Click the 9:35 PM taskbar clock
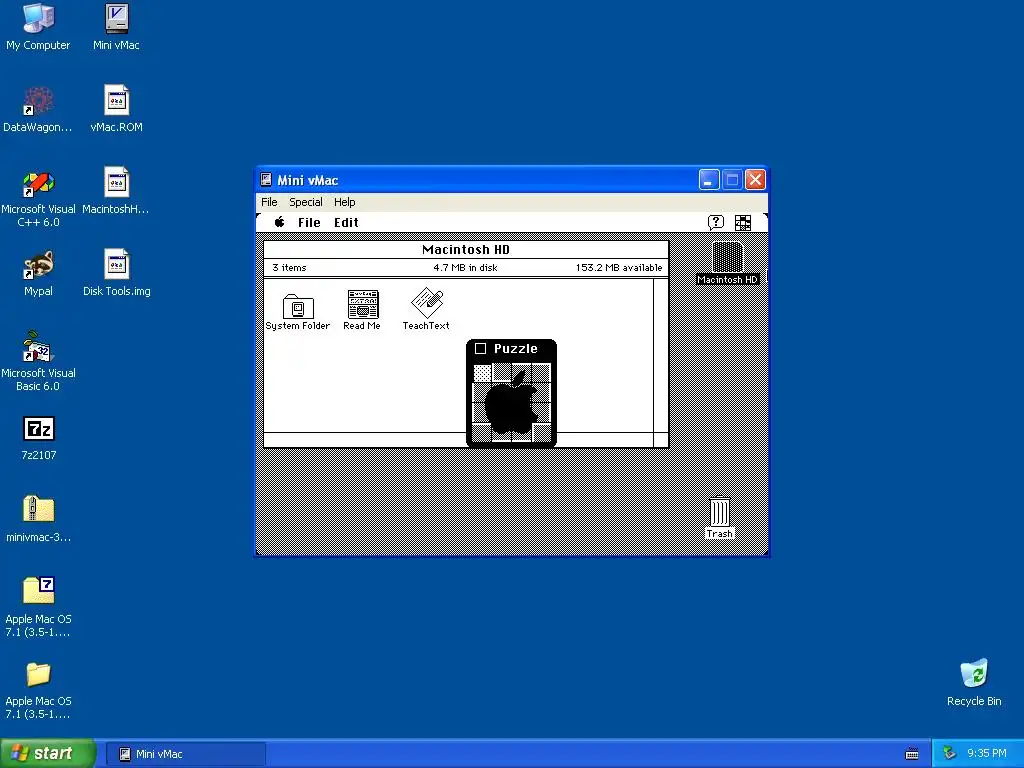The width and height of the screenshot is (1024, 768). (x=987, y=753)
